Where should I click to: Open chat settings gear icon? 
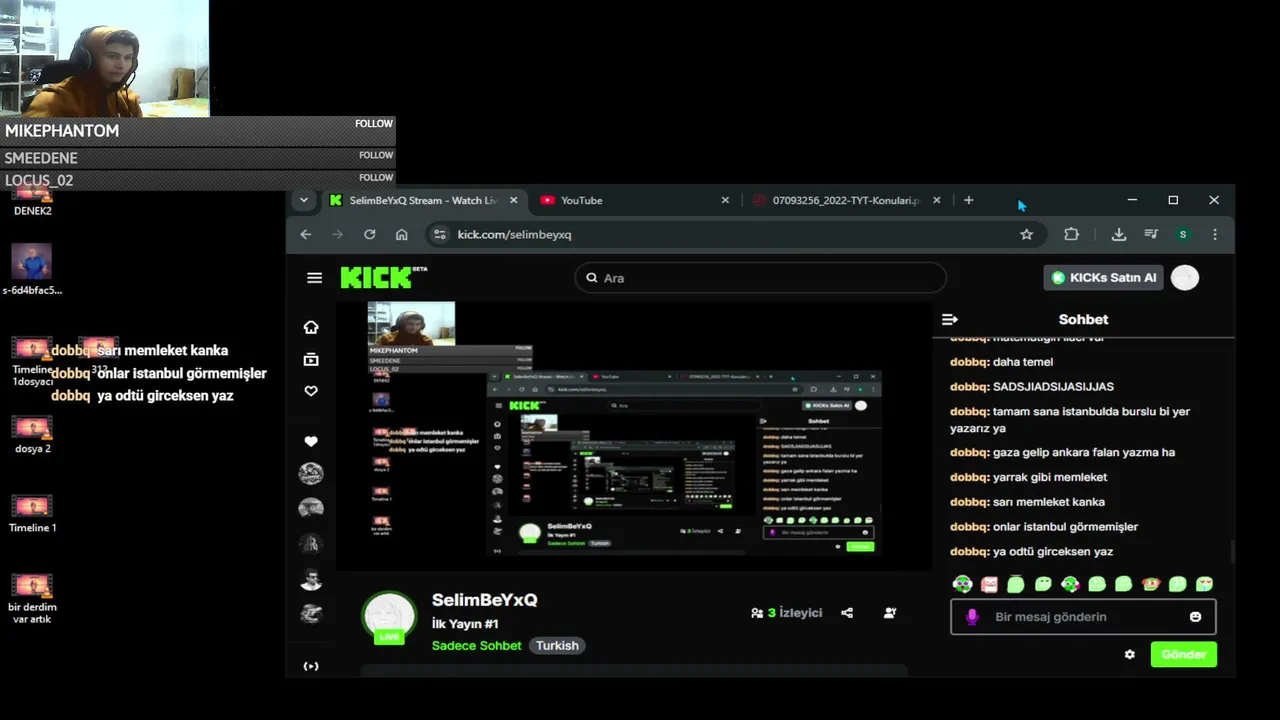[x=1130, y=655]
